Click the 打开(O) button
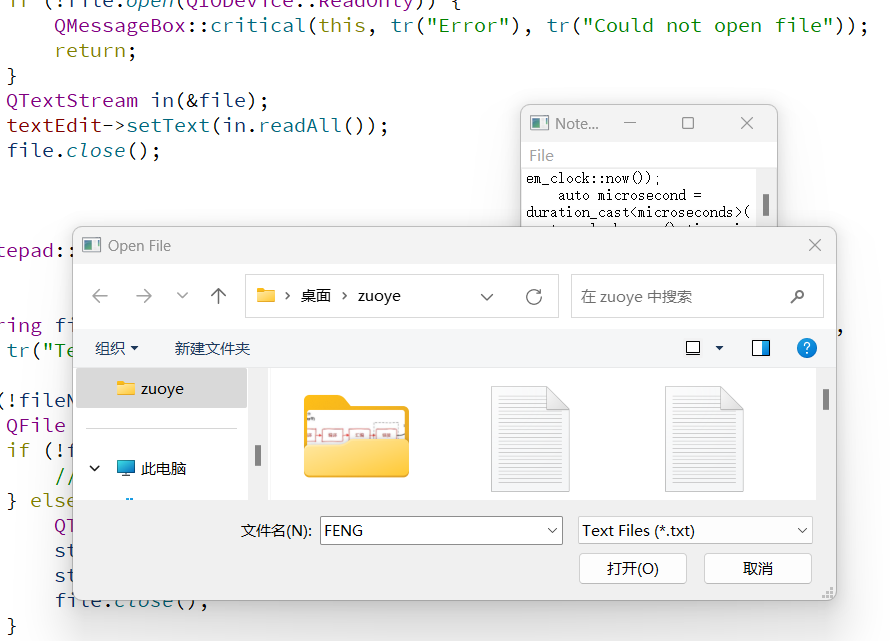The height and width of the screenshot is (641, 890). coord(632,568)
